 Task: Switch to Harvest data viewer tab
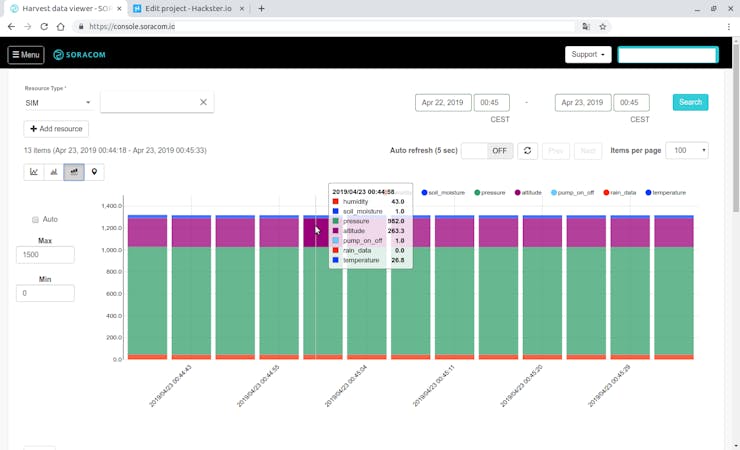[64, 8]
